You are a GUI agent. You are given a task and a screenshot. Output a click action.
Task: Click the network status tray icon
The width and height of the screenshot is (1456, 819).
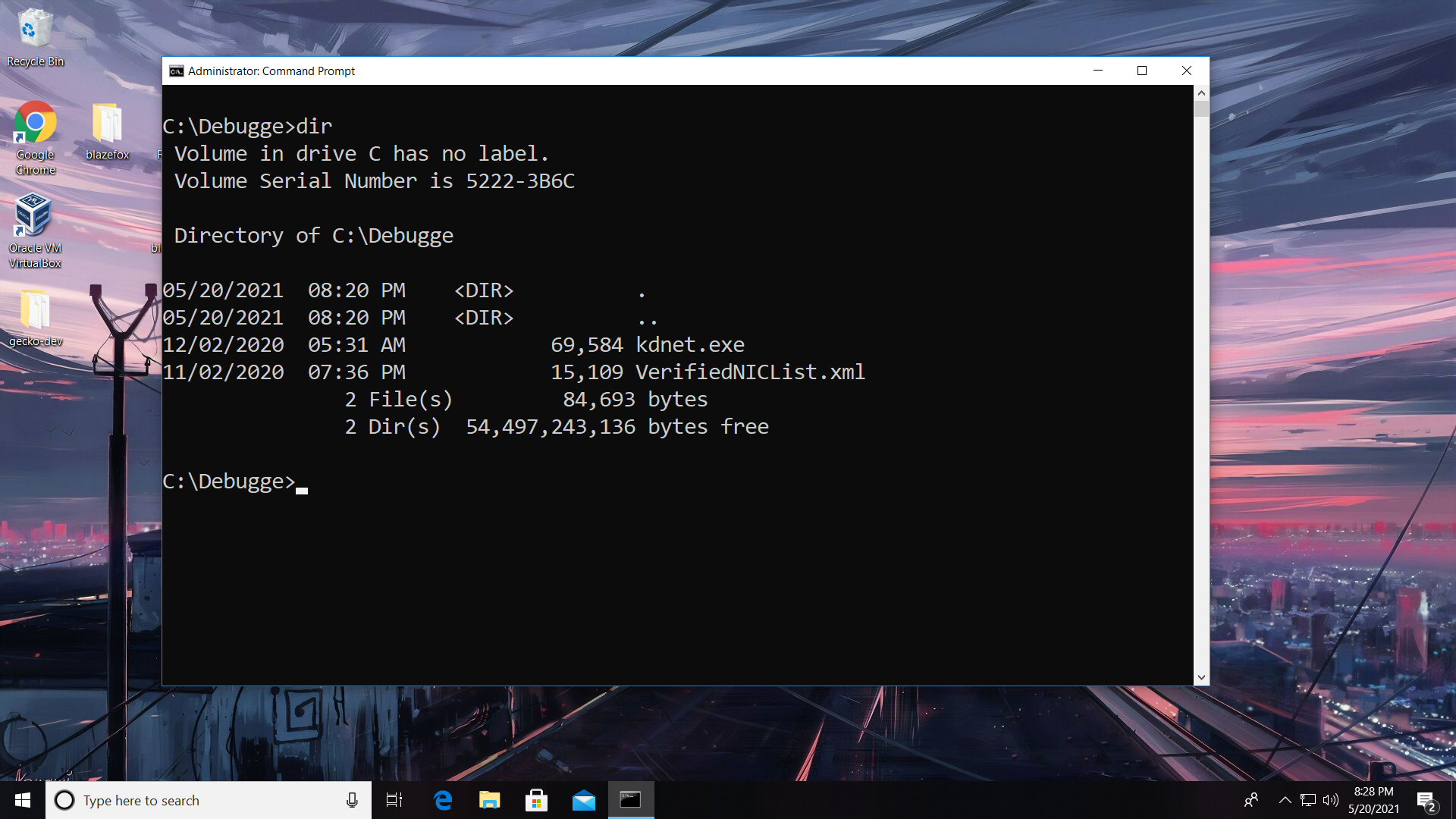click(1308, 800)
